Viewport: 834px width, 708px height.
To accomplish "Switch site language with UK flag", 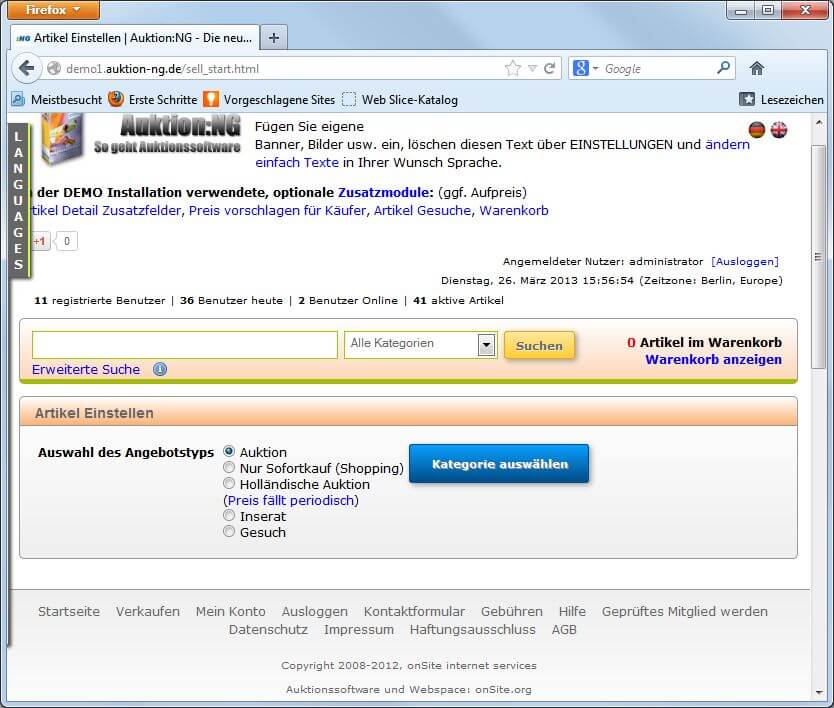I will click(779, 129).
